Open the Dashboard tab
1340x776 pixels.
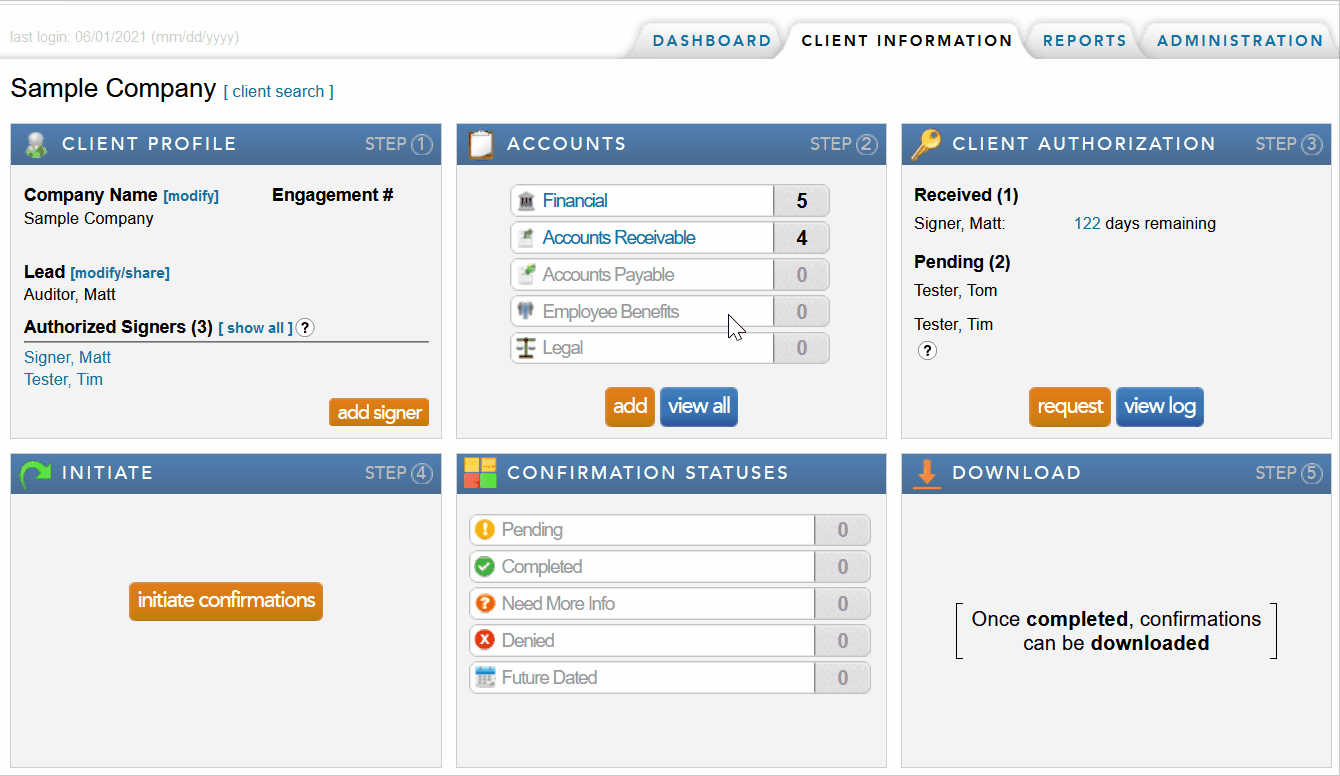(711, 40)
